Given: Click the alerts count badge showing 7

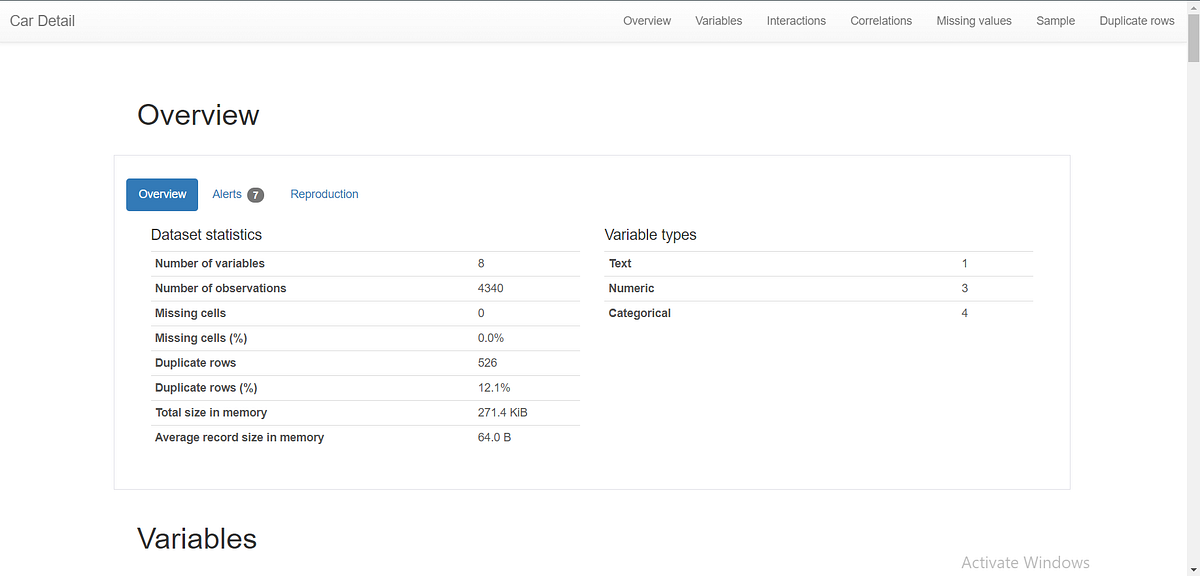Looking at the screenshot, I should point(255,194).
